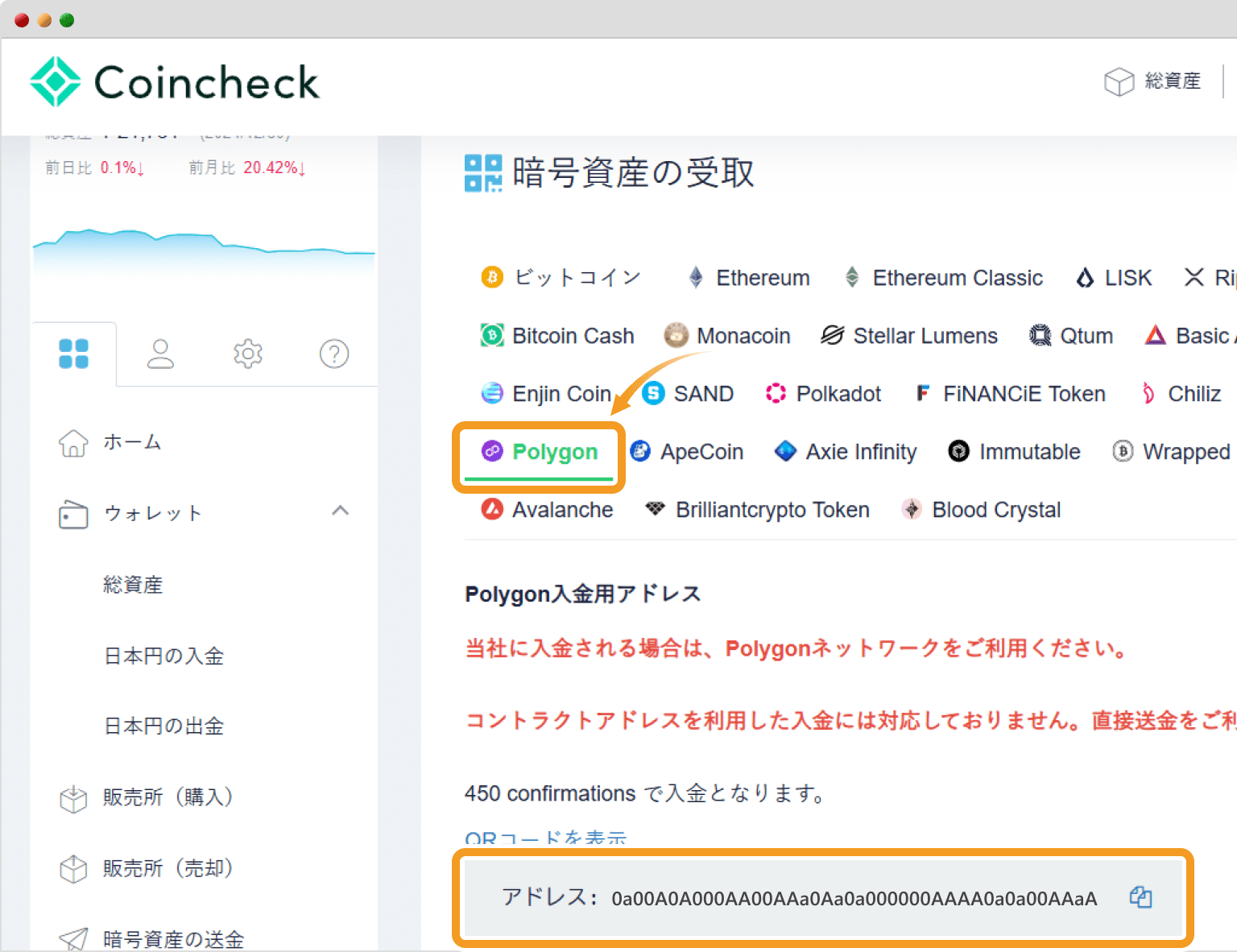Select the Qtum tab
The height and width of the screenshot is (952, 1237).
(x=1071, y=336)
